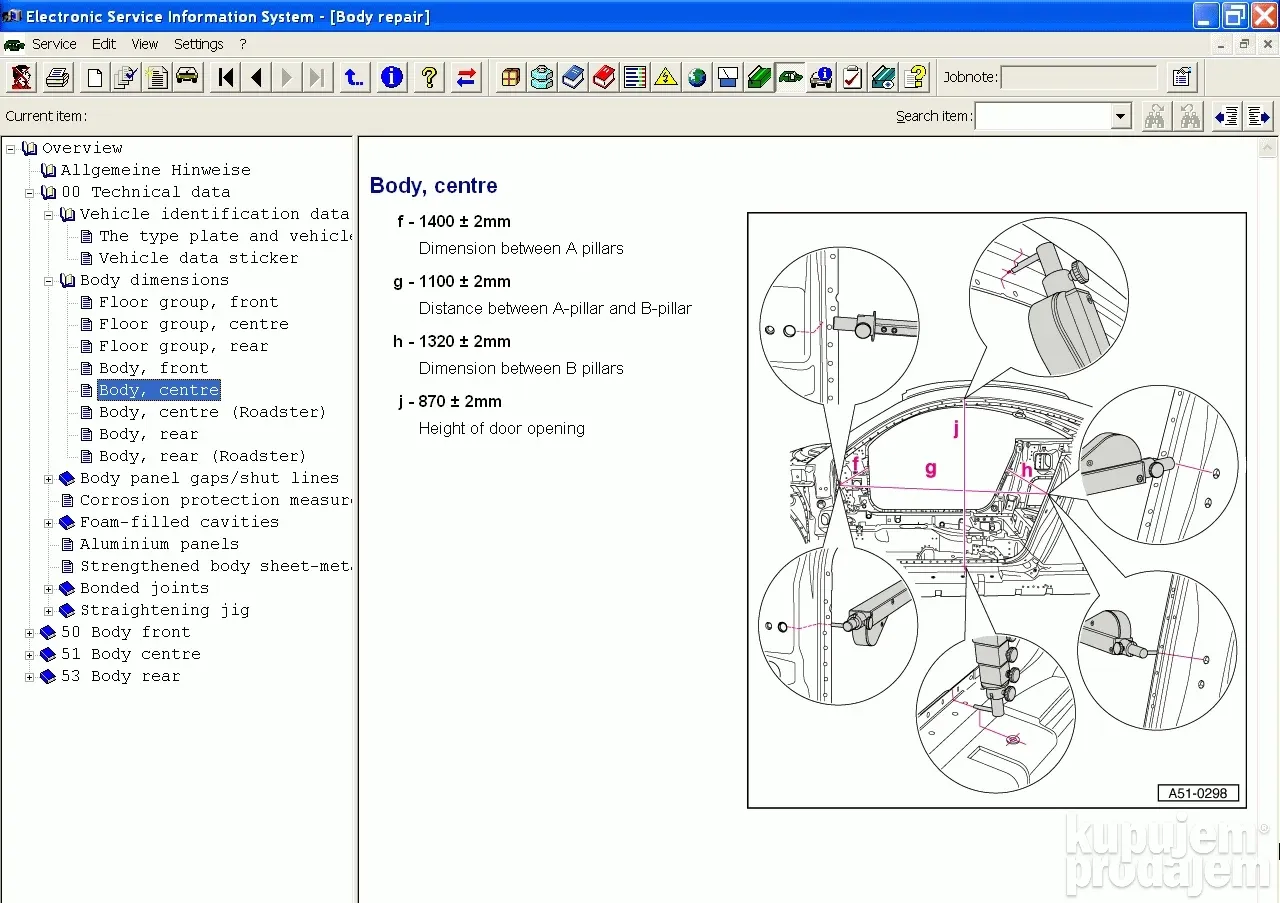Select the Aluminium panels item
The width and height of the screenshot is (1280, 903).
[x=159, y=544]
